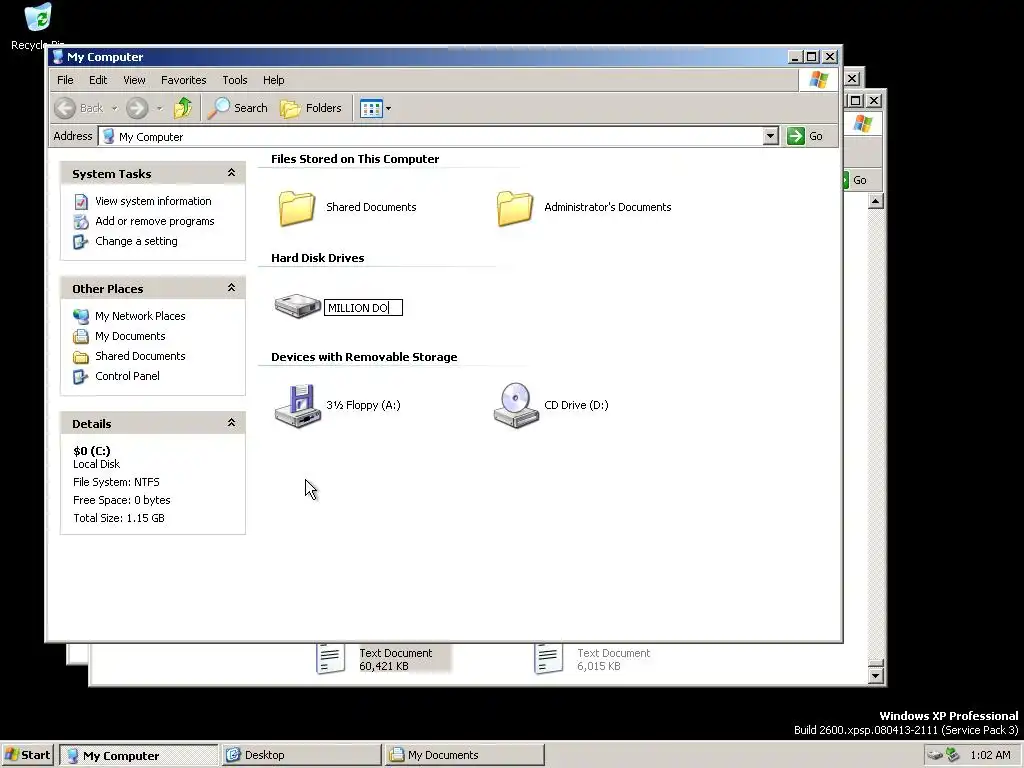Click the Back navigation button

[x=80, y=108]
